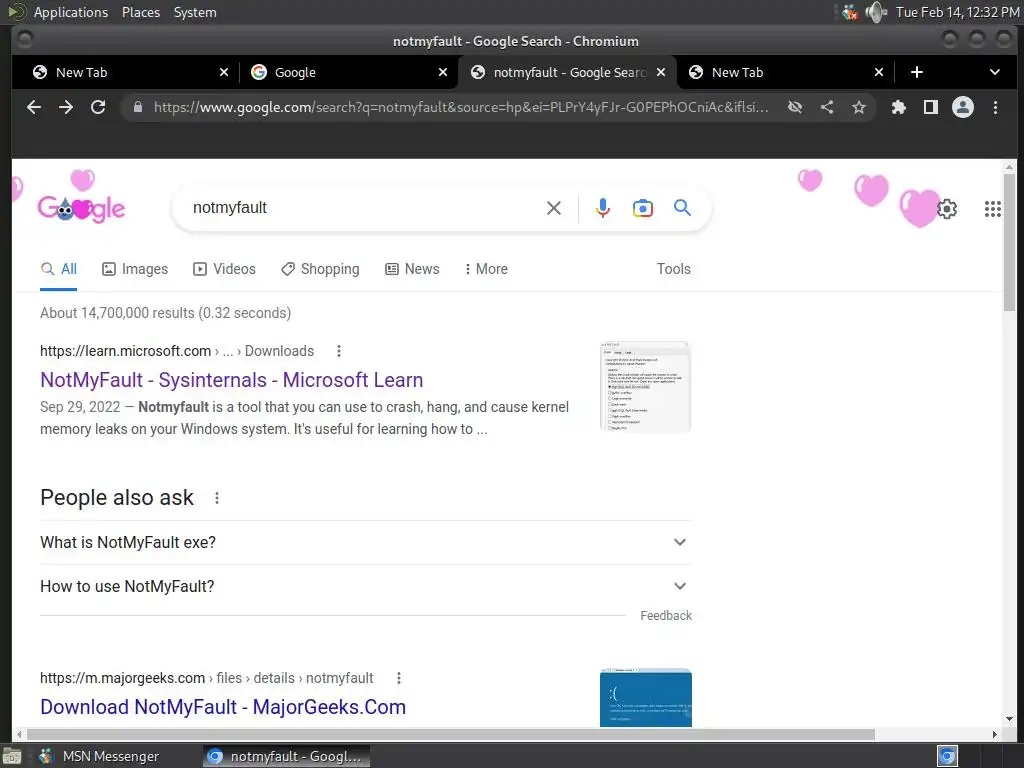1024x768 pixels.
Task: Open Google quick settings gear
Action: tap(947, 209)
